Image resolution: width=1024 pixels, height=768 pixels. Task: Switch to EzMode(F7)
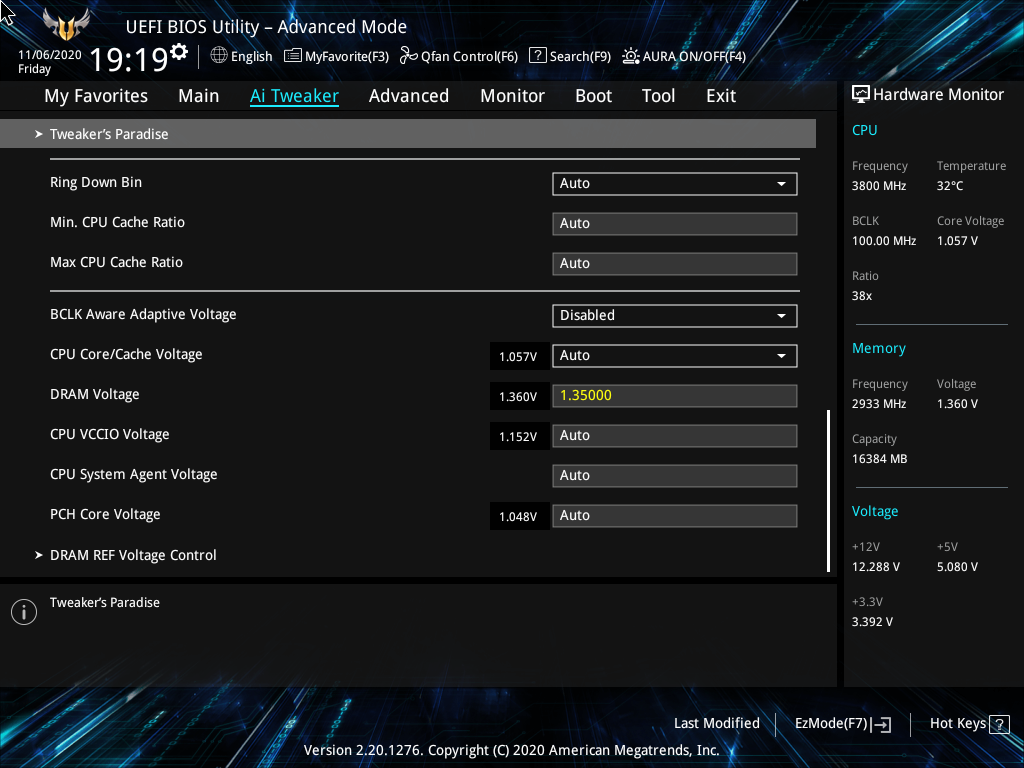(x=842, y=724)
